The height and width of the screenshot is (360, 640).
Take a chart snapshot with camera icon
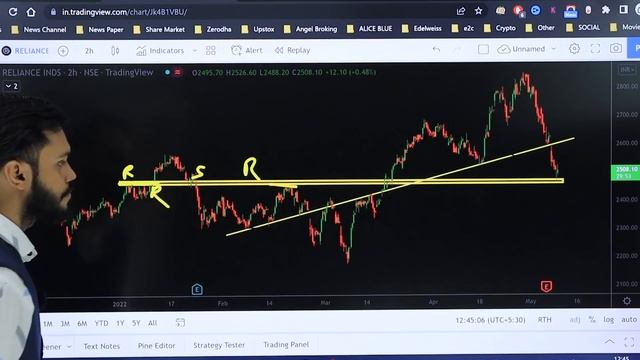pyautogui.click(x=616, y=48)
